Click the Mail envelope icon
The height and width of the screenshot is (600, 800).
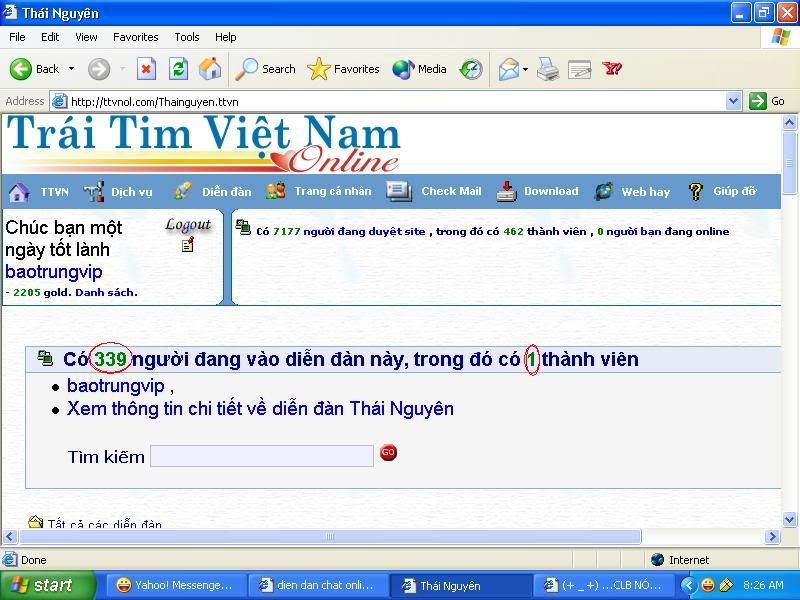(x=509, y=69)
